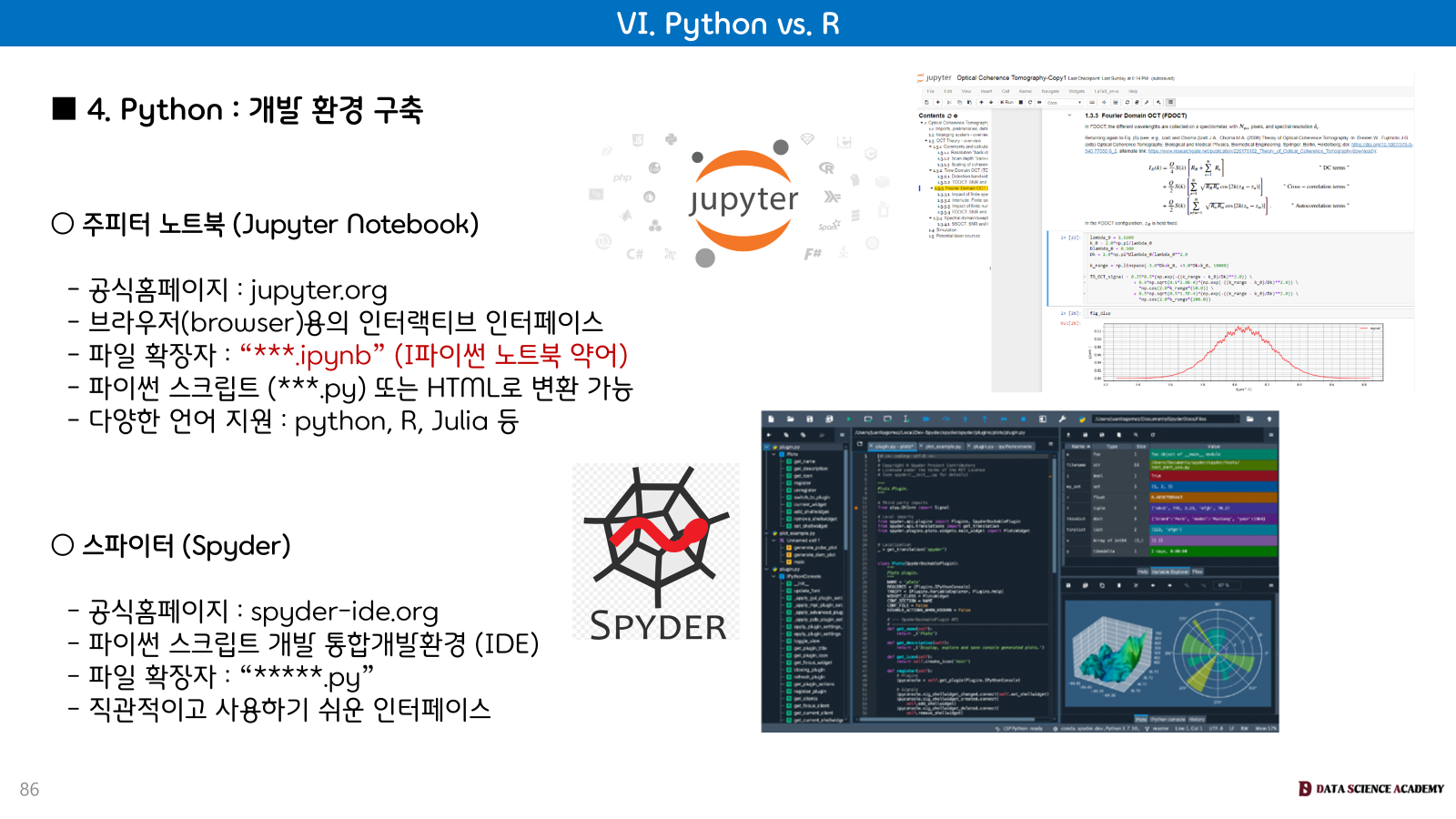Click the zoom percentage field in Plots pane
The image size is (1456, 819).
pos(1227,585)
